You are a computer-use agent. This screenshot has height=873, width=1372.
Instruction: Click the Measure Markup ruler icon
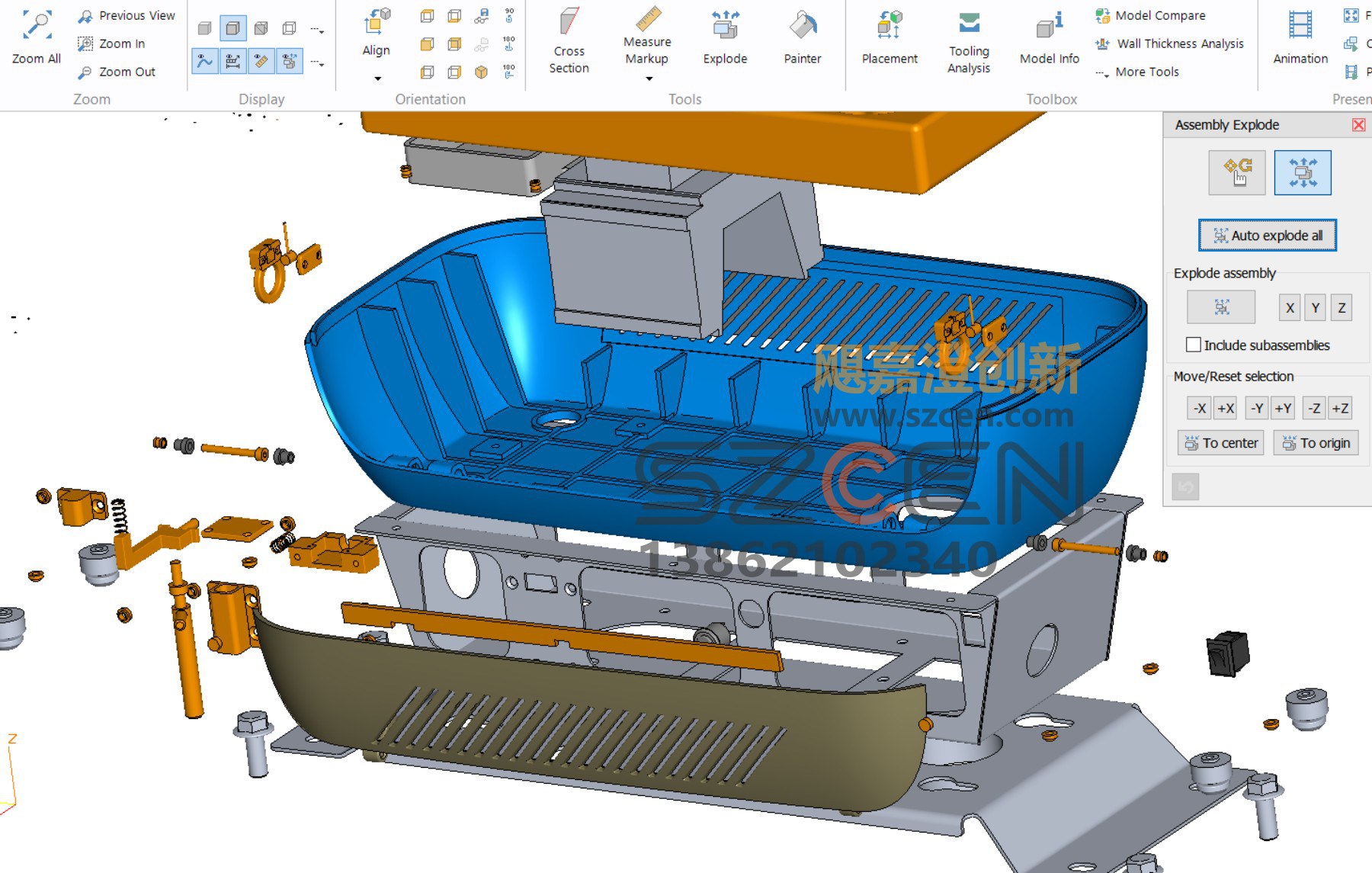(x=648, y=18)
